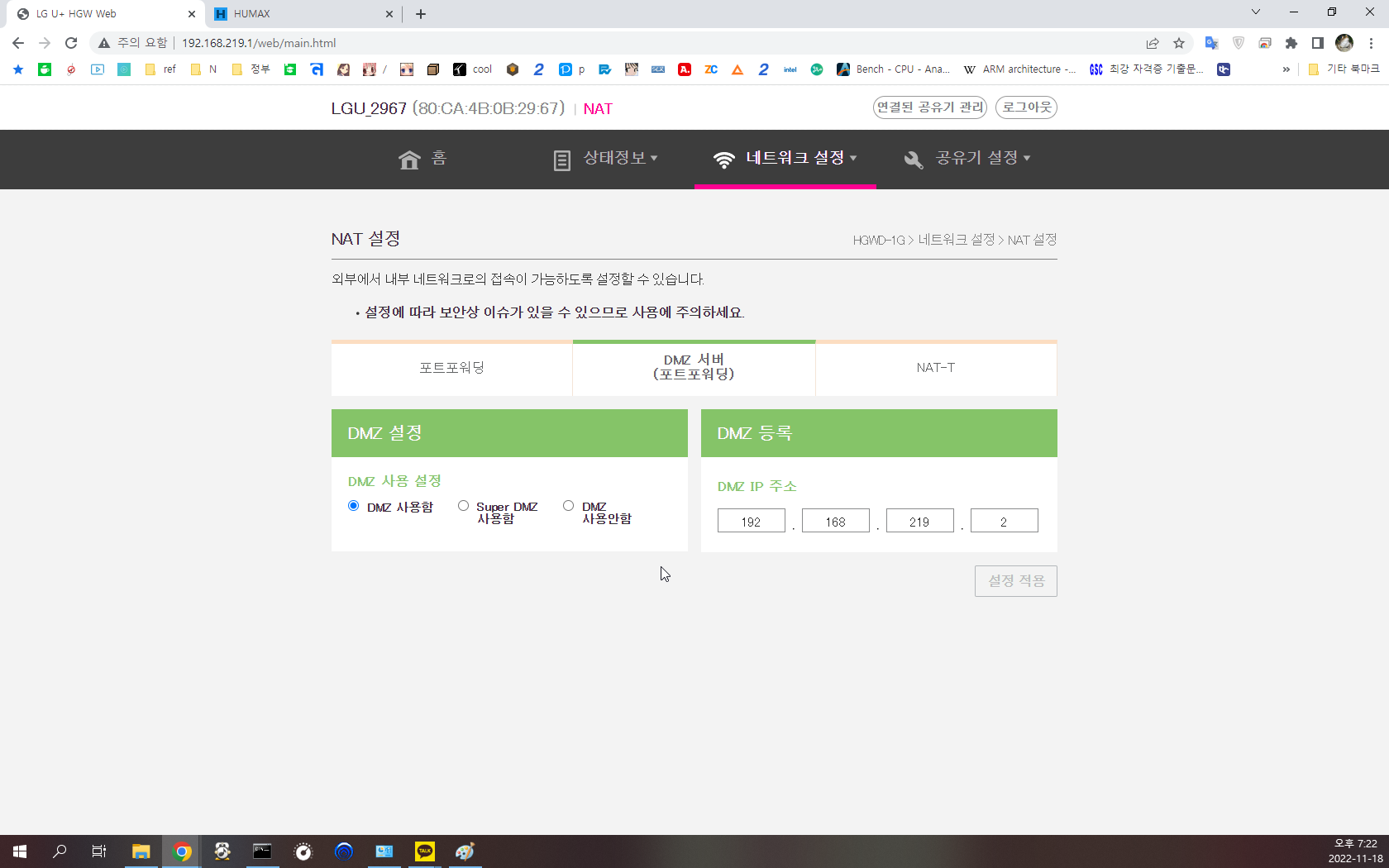
Task: Click the third IP octet field 219
Action: 919,521
